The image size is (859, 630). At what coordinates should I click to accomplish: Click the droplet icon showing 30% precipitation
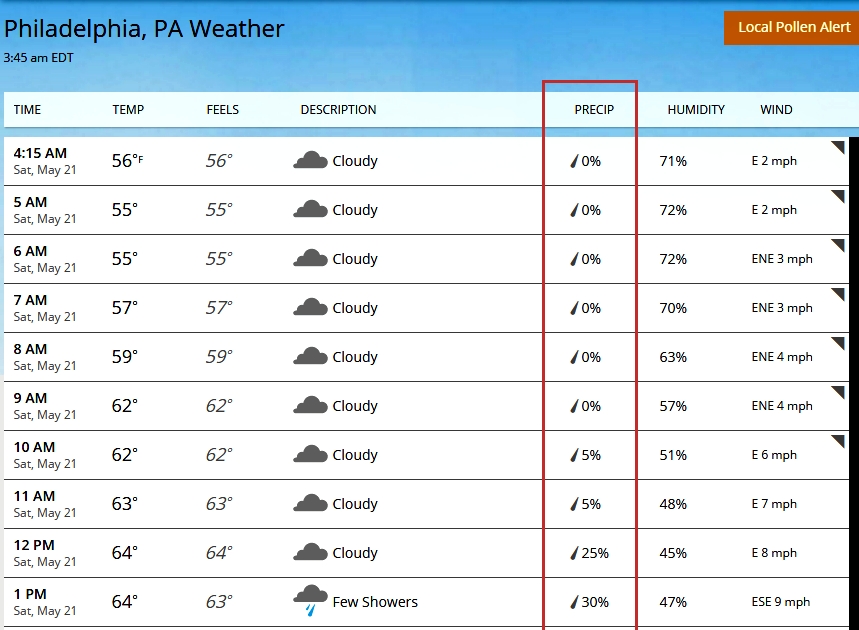point(574,602)
